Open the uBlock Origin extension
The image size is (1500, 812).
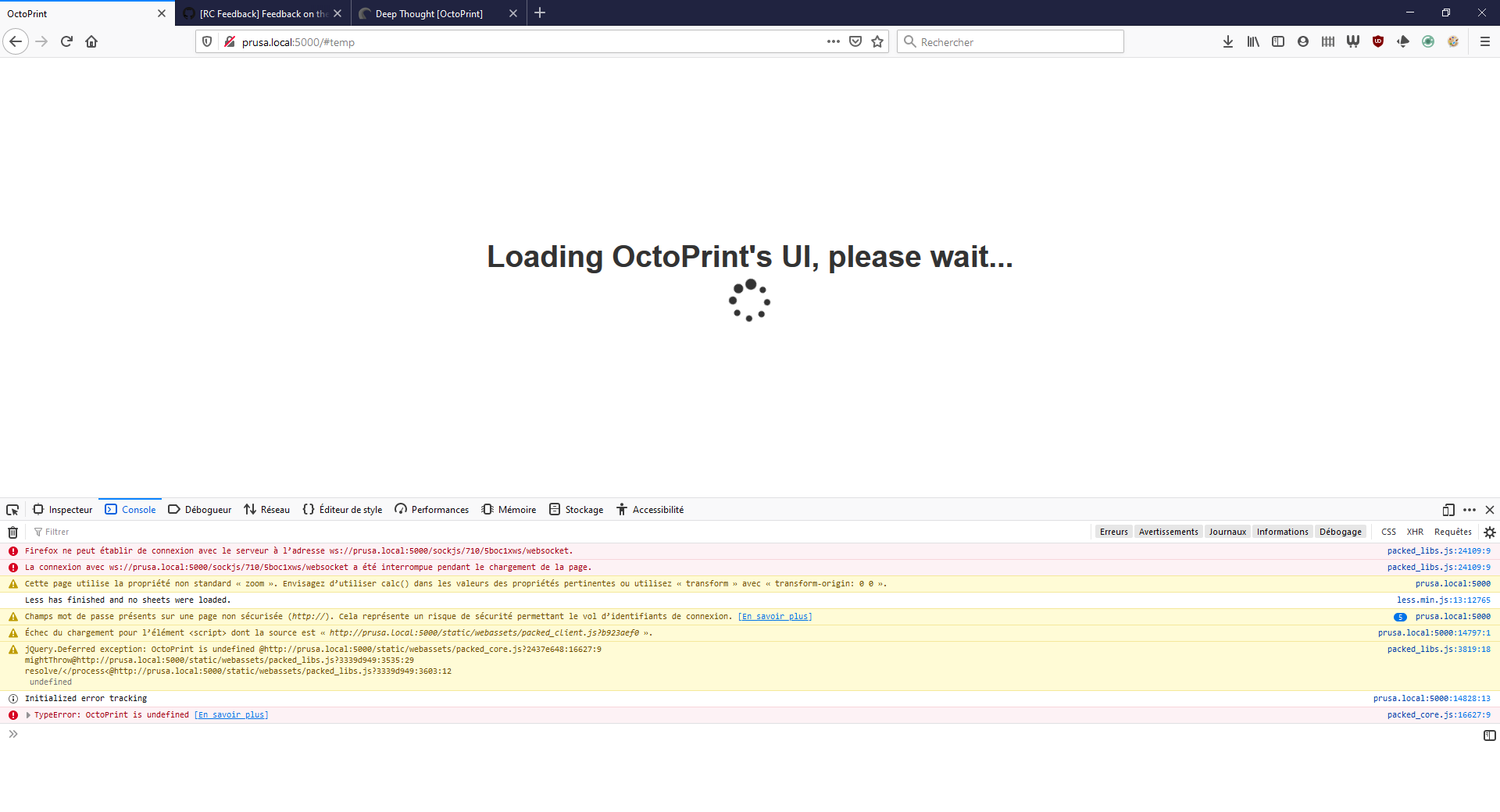tap(1378, 41)
